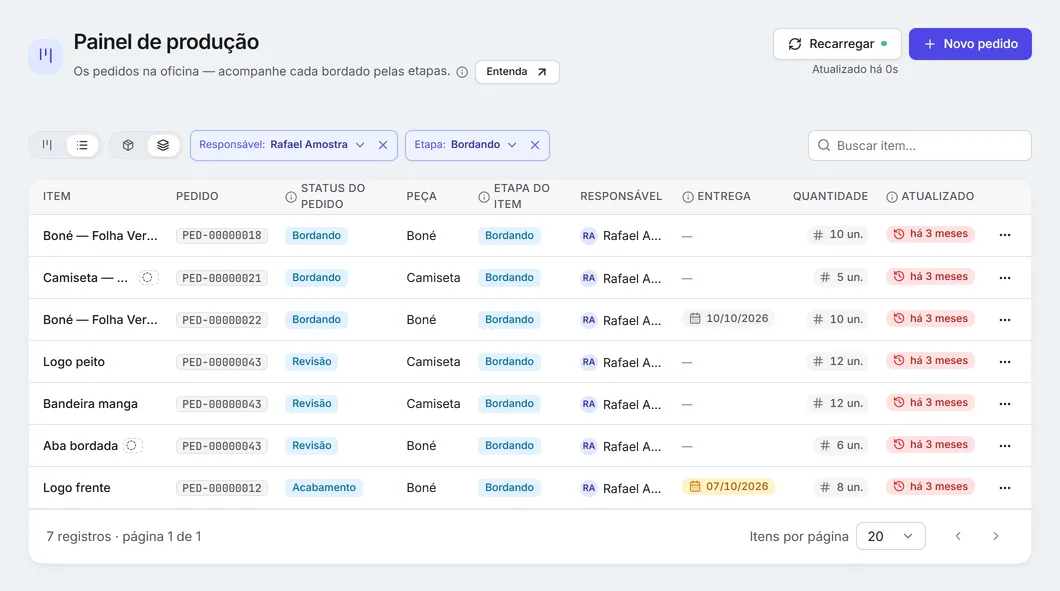Open Bandeira manga item
Screen dimensions: 1060x591
(90, 404)
